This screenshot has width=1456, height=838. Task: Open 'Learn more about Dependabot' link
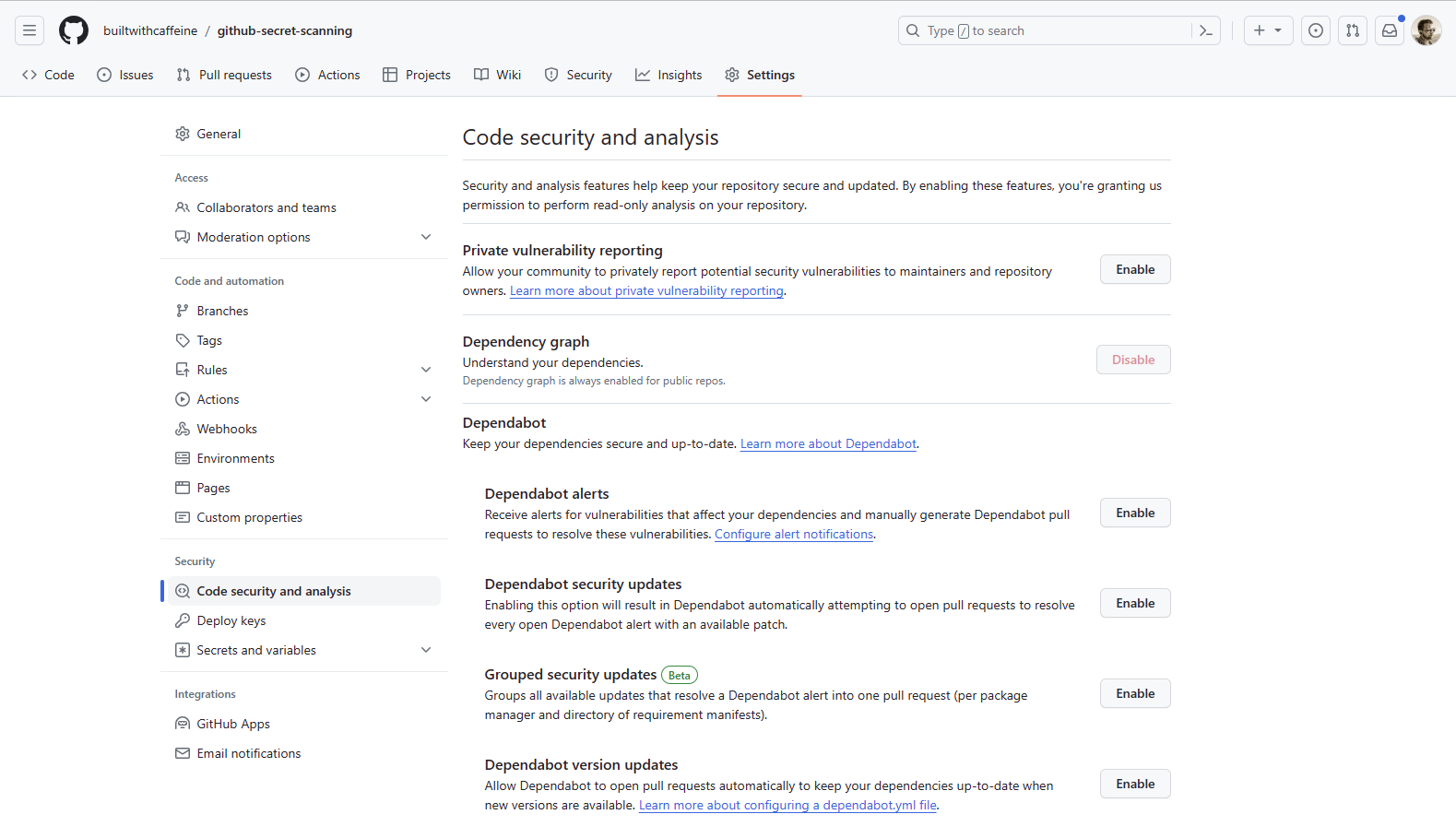(x=828, y=443)
